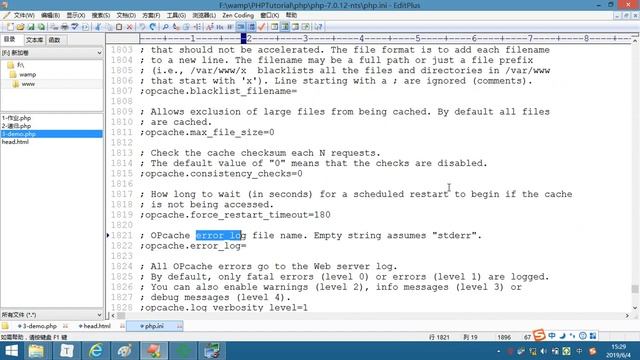Image resolution: width=640 pixels, height=360 pixels.
Task: Select the f:\ folder in directory tree
Action: 20,65
